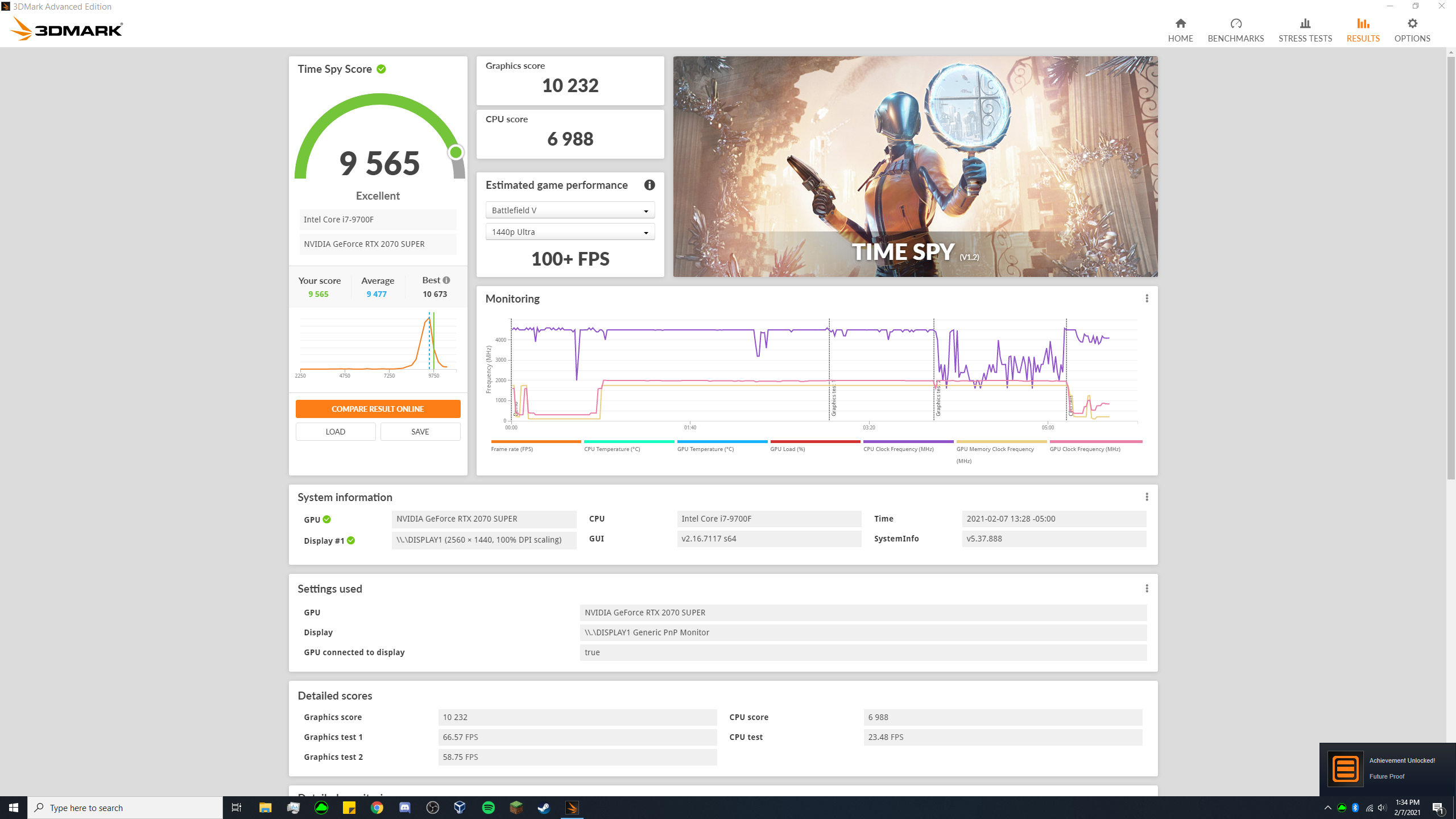This screenshot has height=819, width=1456.
Task: Click the Average score value 9 477
Action: point(377,294)
